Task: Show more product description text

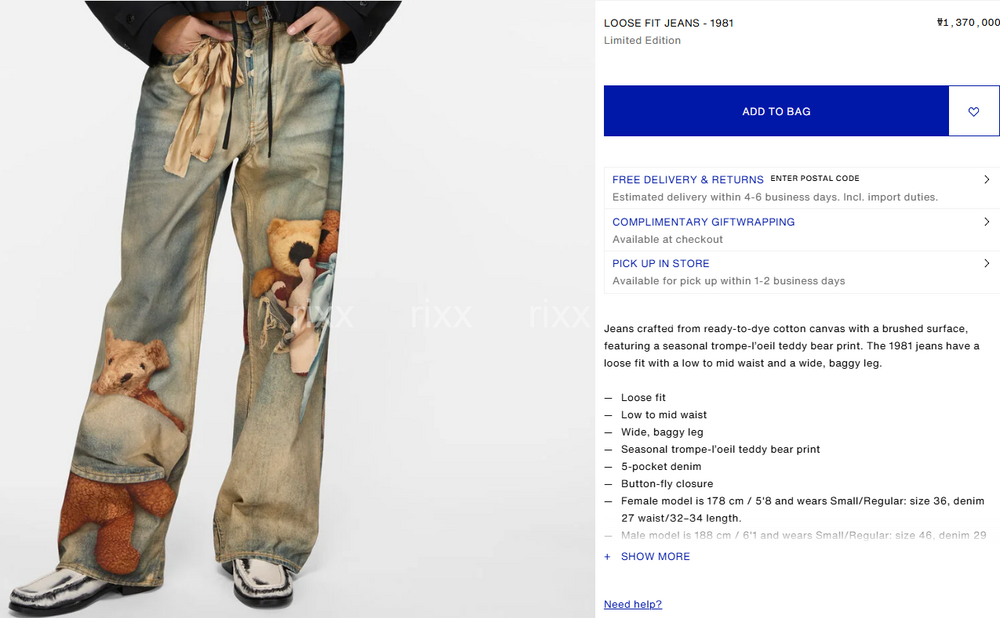Action: click(x=655, y=557)
